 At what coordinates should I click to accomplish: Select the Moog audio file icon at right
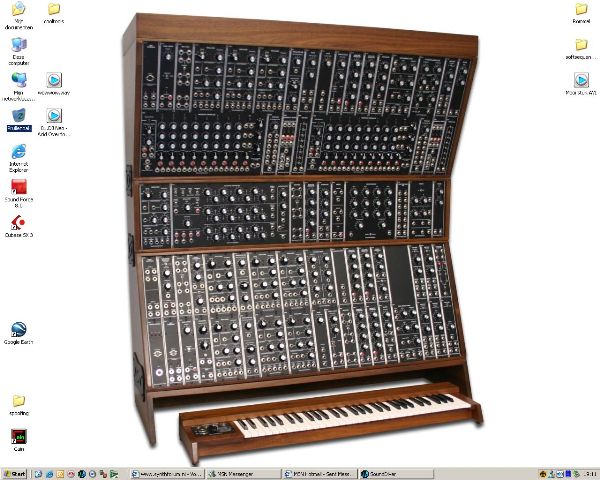coord(581,83)
